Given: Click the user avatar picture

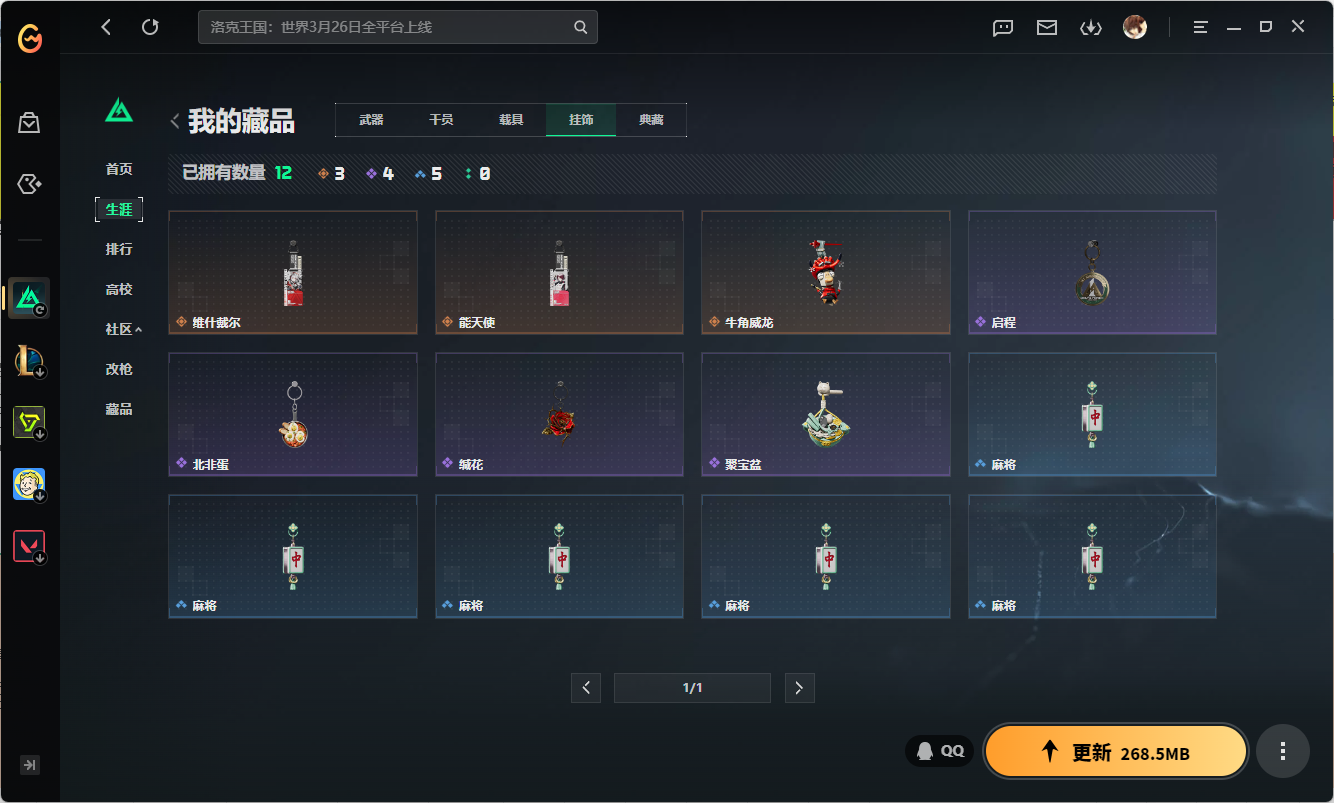Looking at the screenshot, I should pyautogui.click(x=1135, y=27).
